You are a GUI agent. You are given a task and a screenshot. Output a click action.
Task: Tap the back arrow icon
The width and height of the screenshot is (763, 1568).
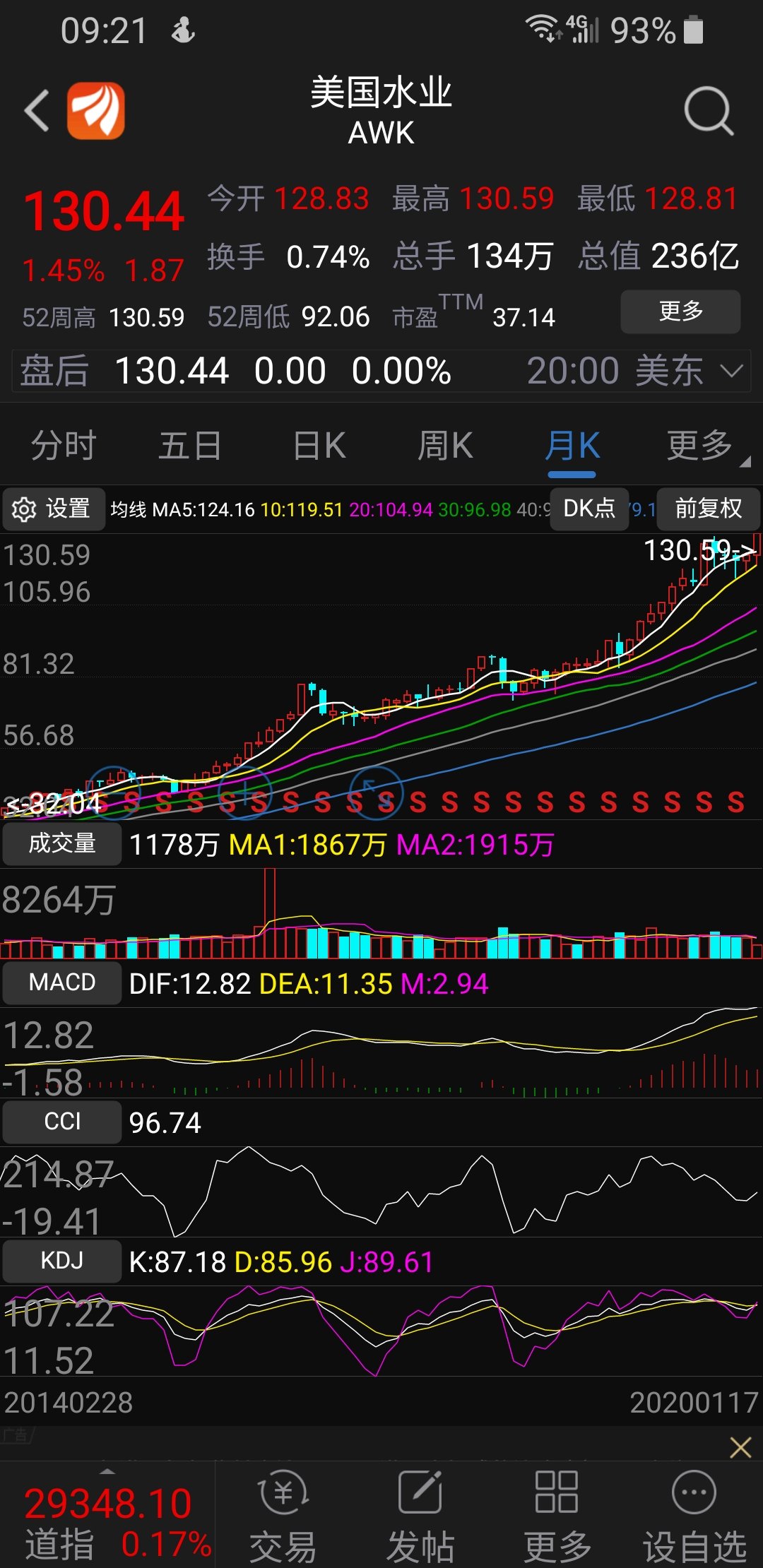[37, 110]
